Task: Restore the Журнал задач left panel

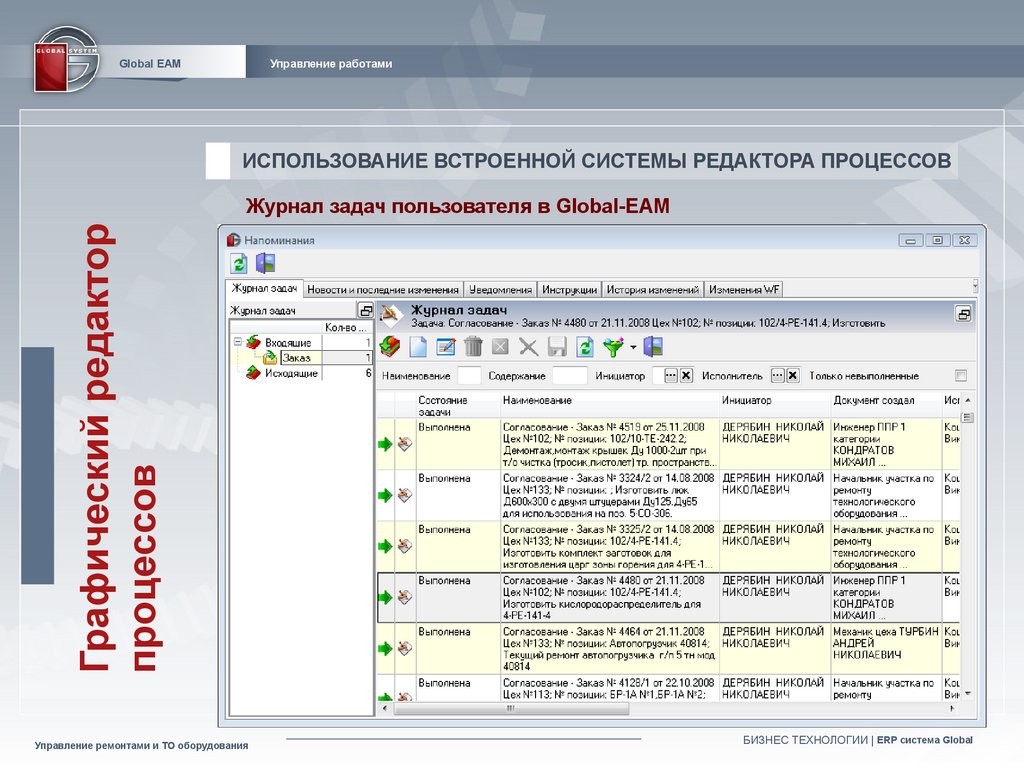Action: pyautogui.click(x=366, y=311)
